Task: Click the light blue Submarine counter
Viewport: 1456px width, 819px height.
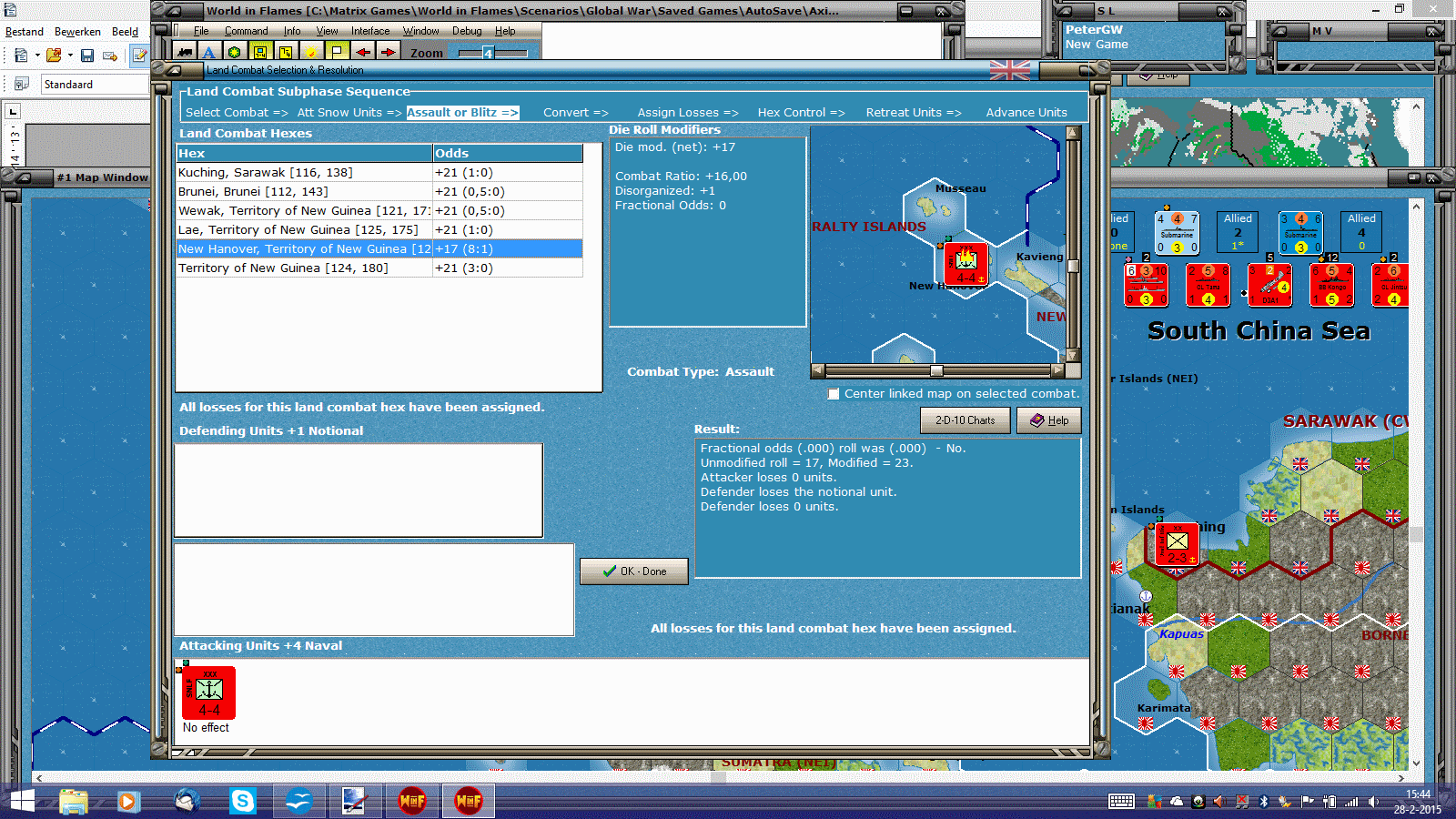Action: click(x=1177, y=232)
